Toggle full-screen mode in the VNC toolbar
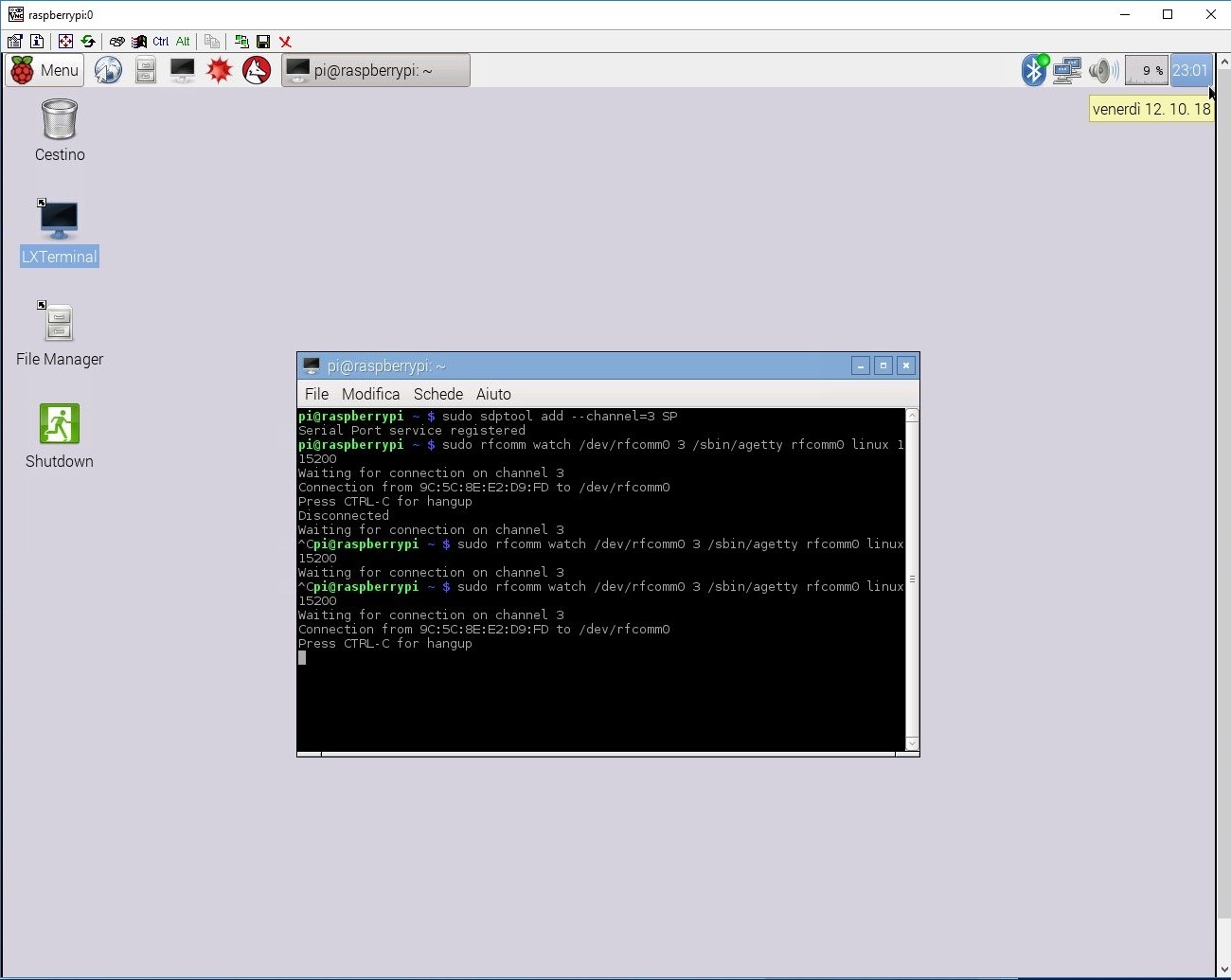1231x980 pixels. [x=65, y=42]
